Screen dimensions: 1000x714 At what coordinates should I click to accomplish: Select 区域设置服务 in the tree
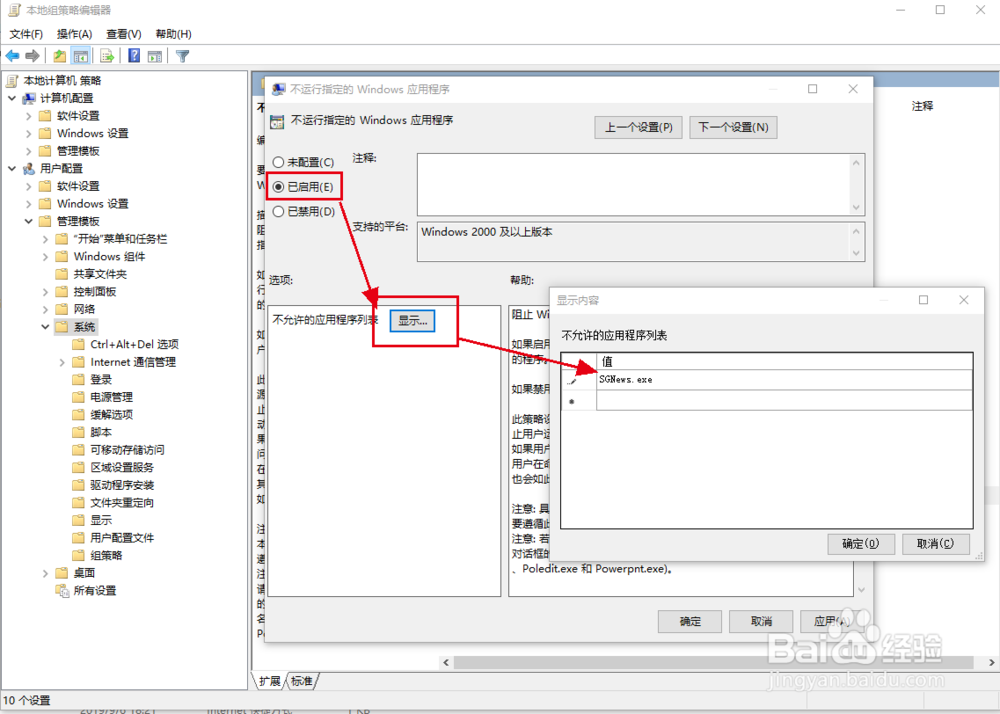(122, 467)
